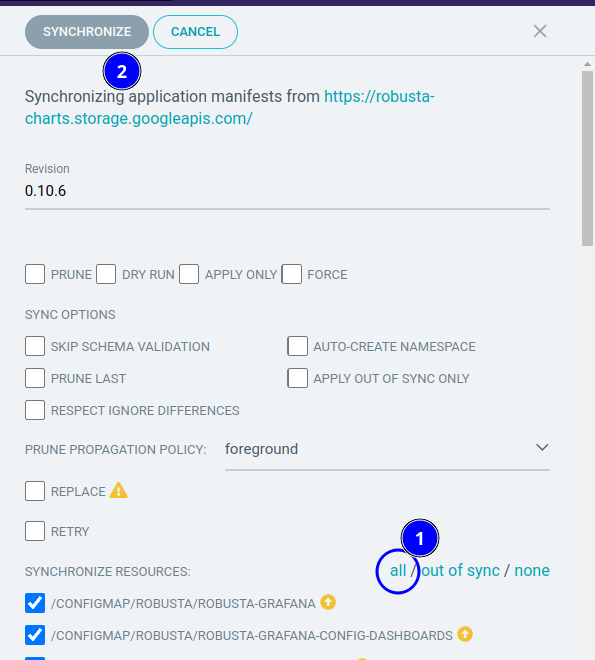Check the APPLY ONLY option

pyautogui.click(x=189, y=274)
